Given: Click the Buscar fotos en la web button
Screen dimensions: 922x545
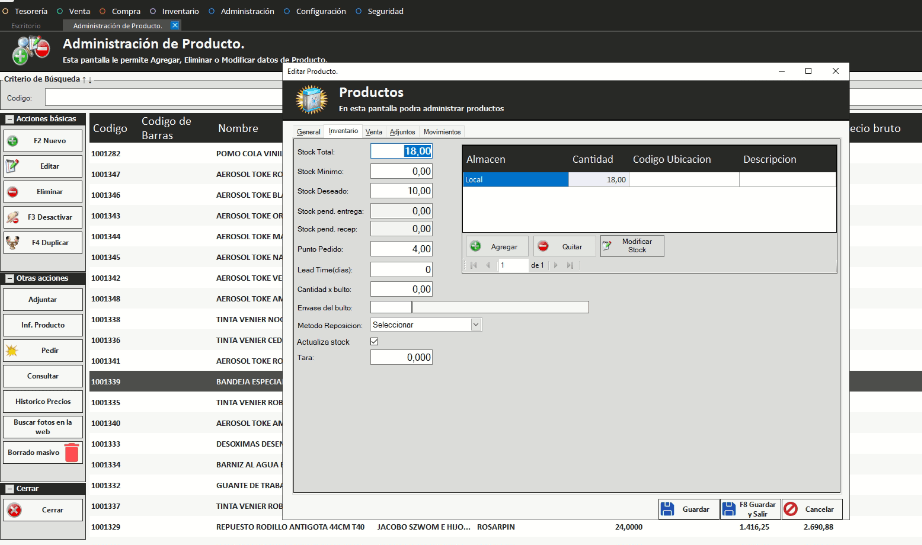Looking at the screenshot, I should point(42,427).
